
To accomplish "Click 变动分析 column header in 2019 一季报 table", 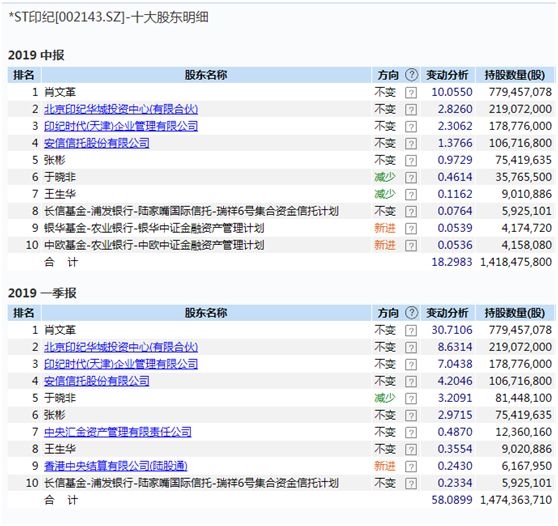I will point(447,312).
